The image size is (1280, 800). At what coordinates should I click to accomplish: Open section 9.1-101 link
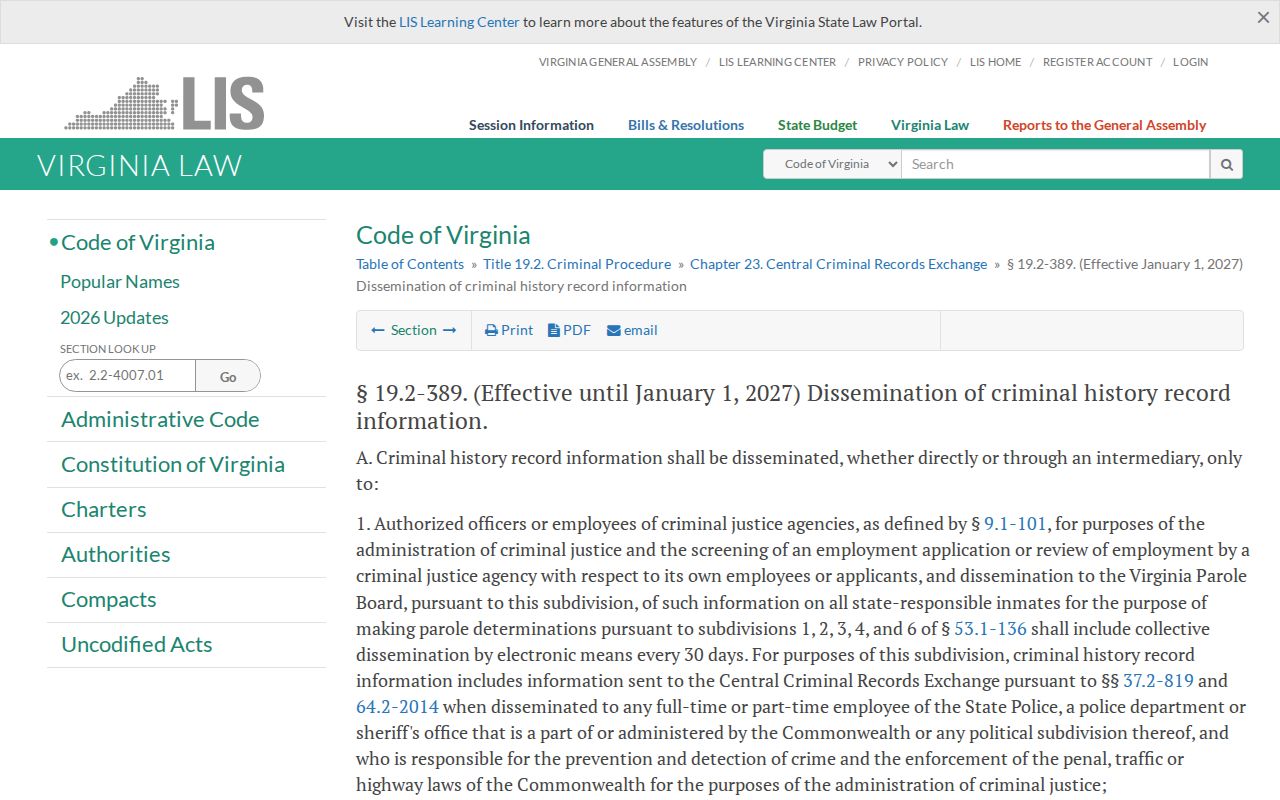point(1015,524)
